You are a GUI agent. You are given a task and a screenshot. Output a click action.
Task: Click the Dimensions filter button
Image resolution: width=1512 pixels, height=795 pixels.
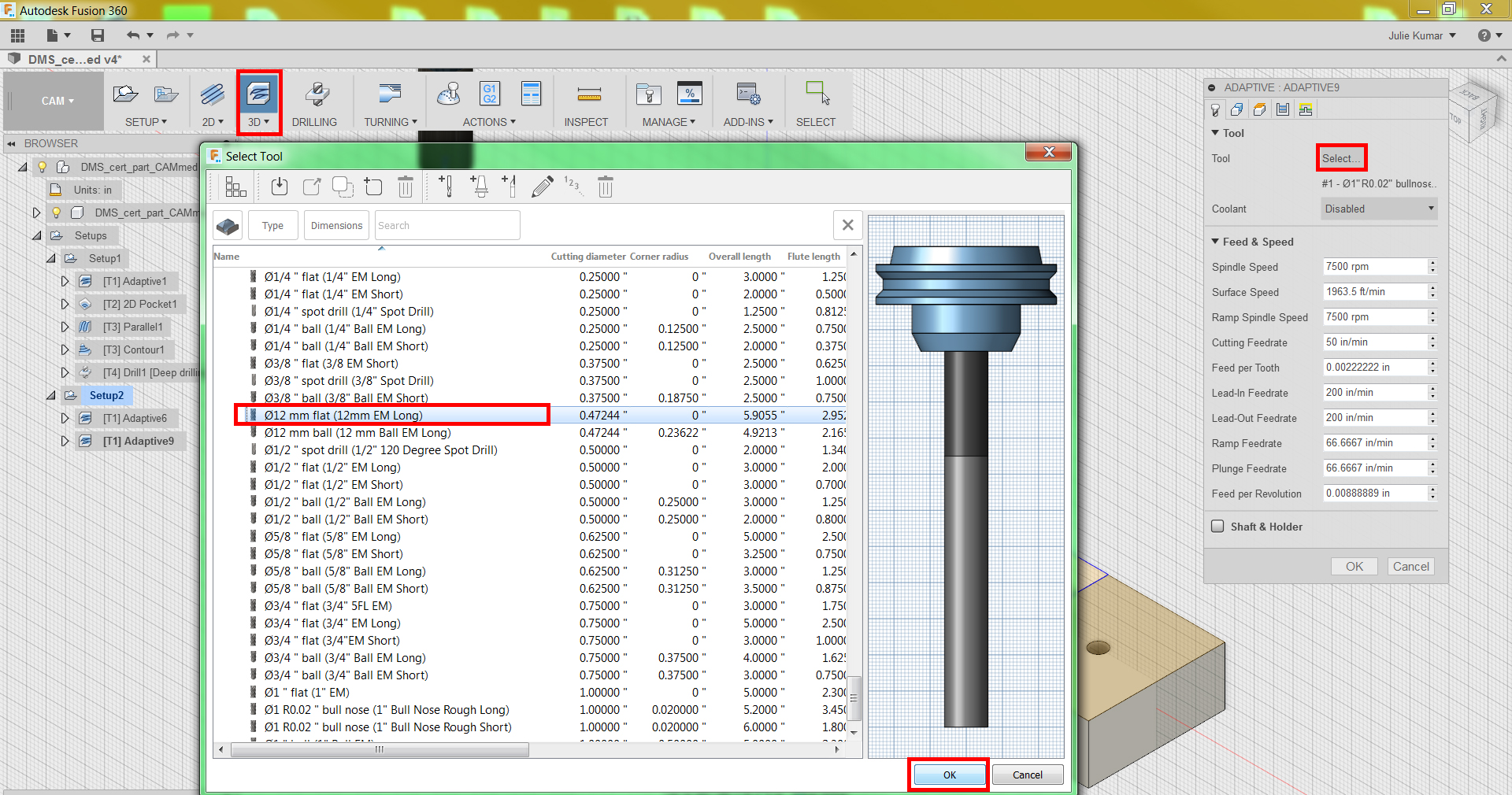336,225
